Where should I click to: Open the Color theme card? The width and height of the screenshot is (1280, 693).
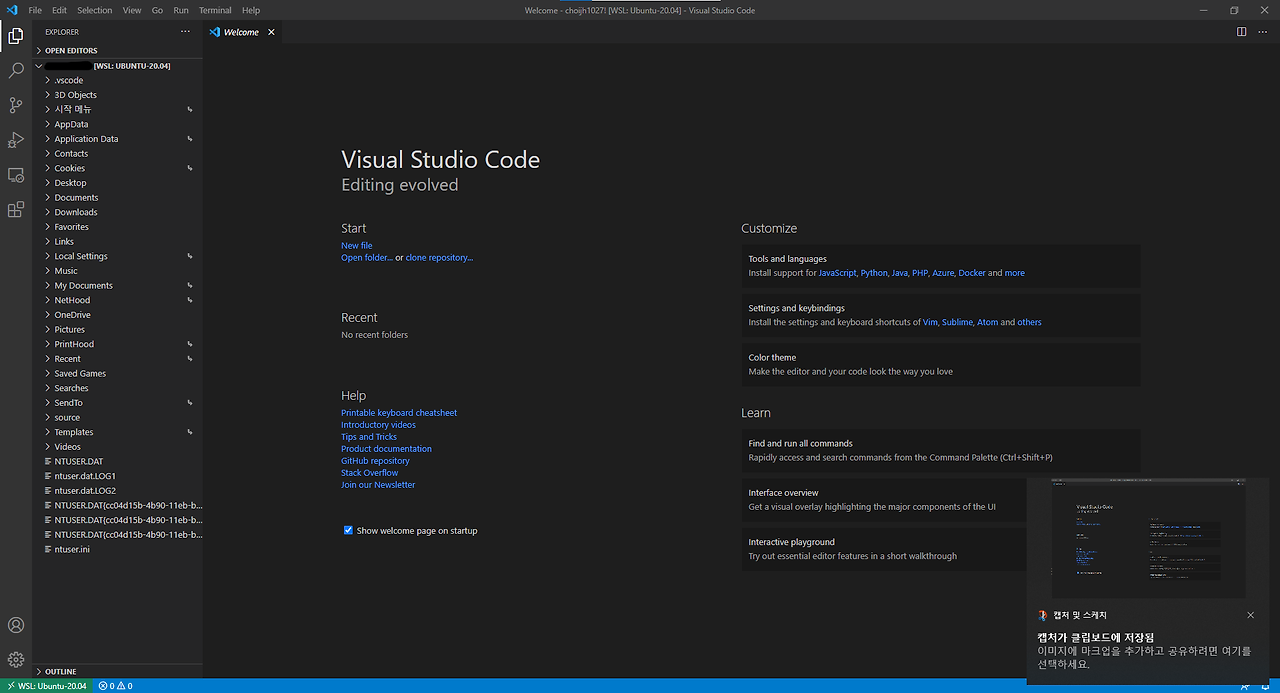(940, 364)
